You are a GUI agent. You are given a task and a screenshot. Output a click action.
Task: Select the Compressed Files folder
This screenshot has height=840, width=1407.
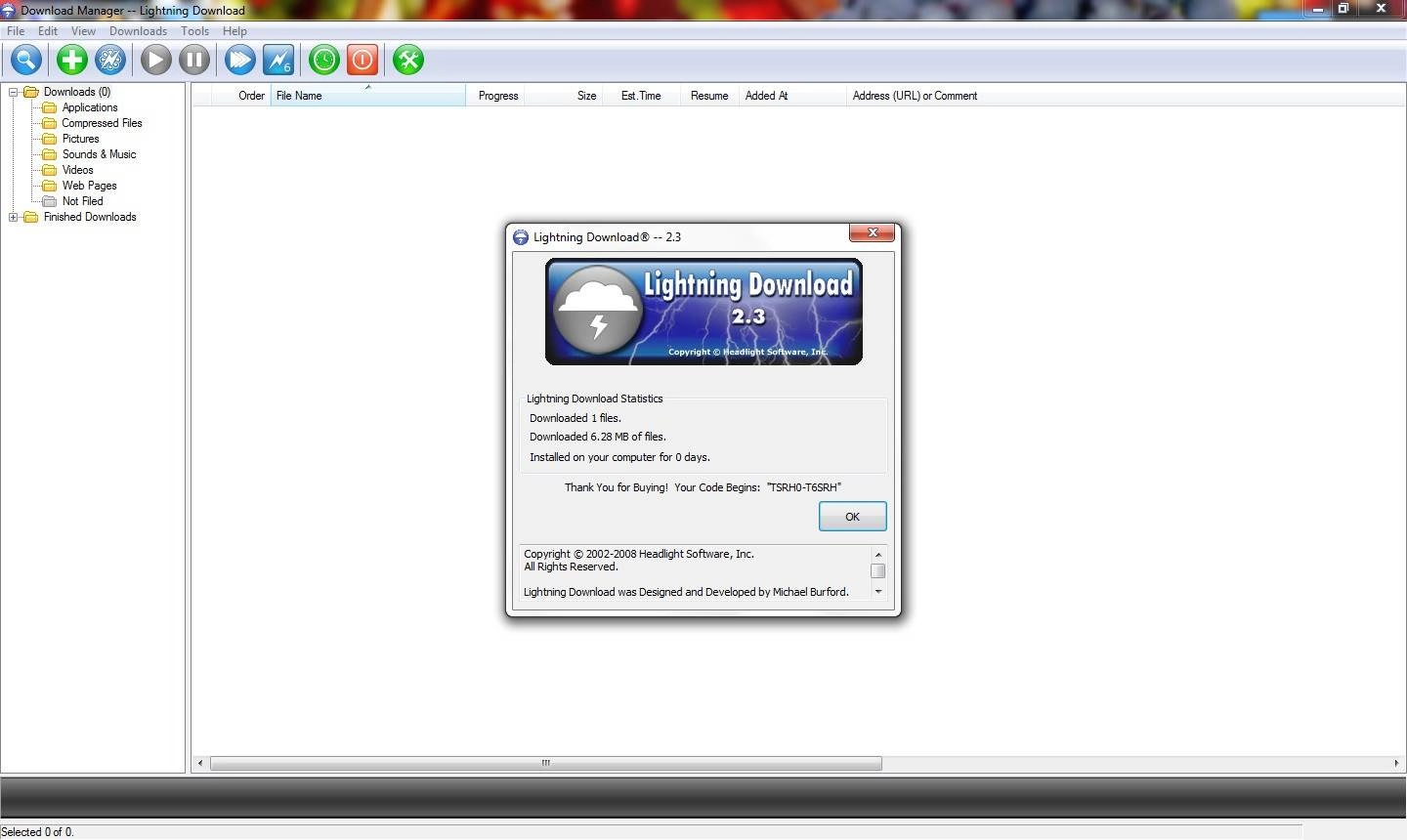[x=102, y=123]
